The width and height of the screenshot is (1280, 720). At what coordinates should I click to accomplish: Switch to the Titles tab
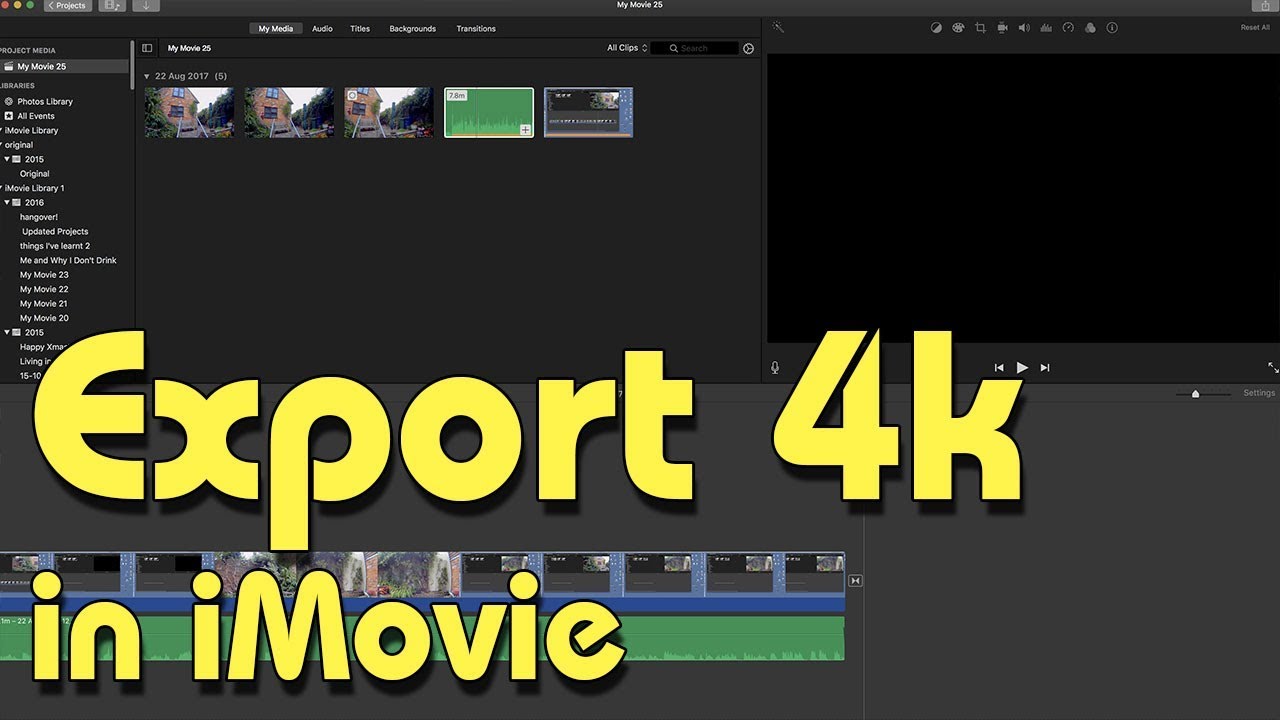[x=360, y=29]
